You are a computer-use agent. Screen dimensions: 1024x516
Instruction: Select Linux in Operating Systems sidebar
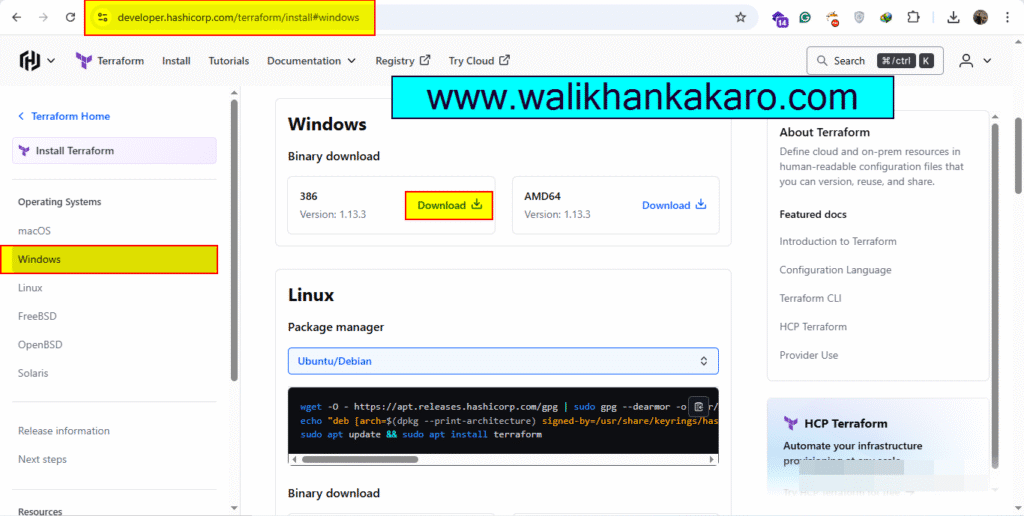(x=30, y=288)
